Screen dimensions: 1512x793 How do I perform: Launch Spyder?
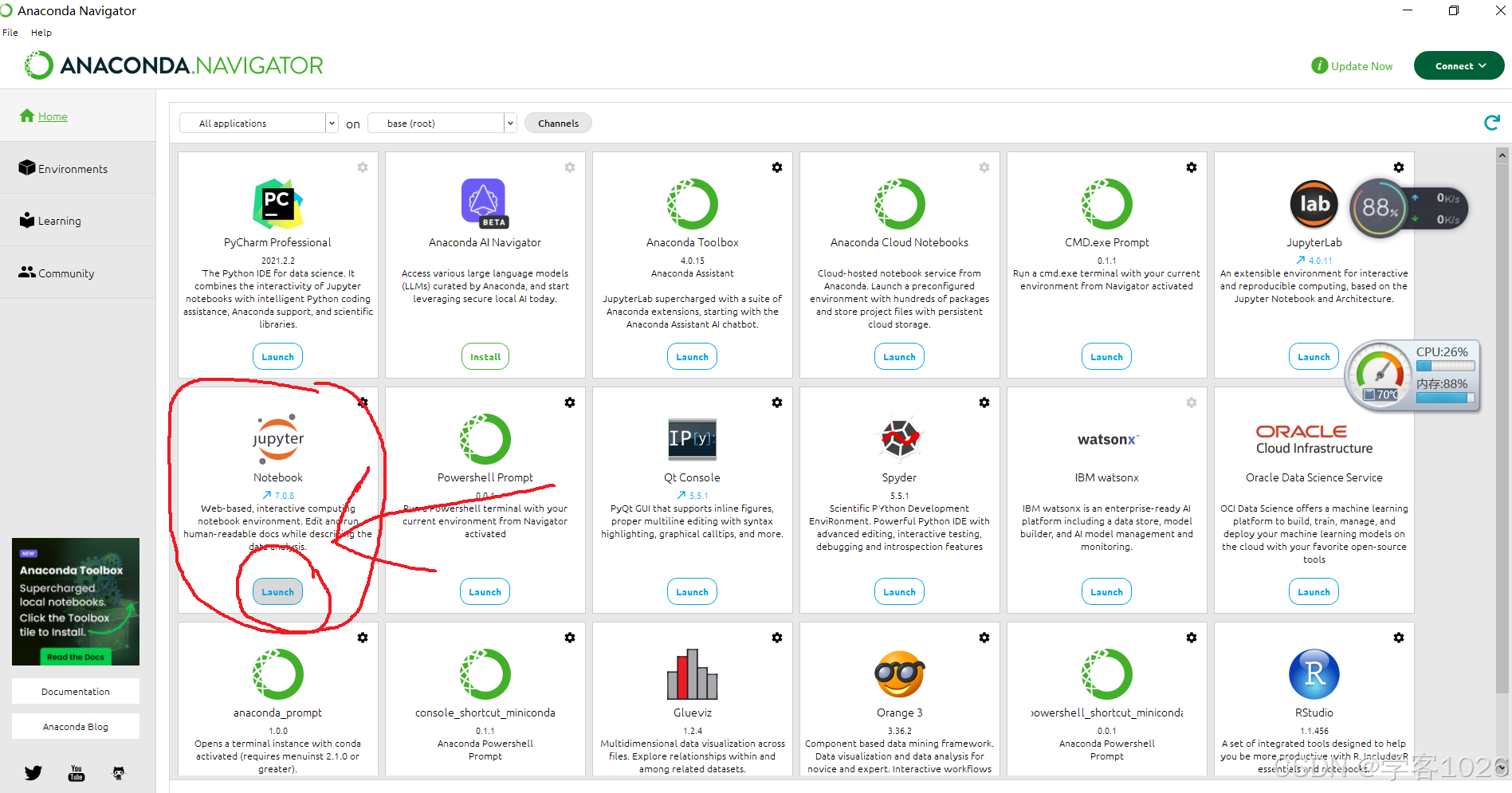pos(899,592)
